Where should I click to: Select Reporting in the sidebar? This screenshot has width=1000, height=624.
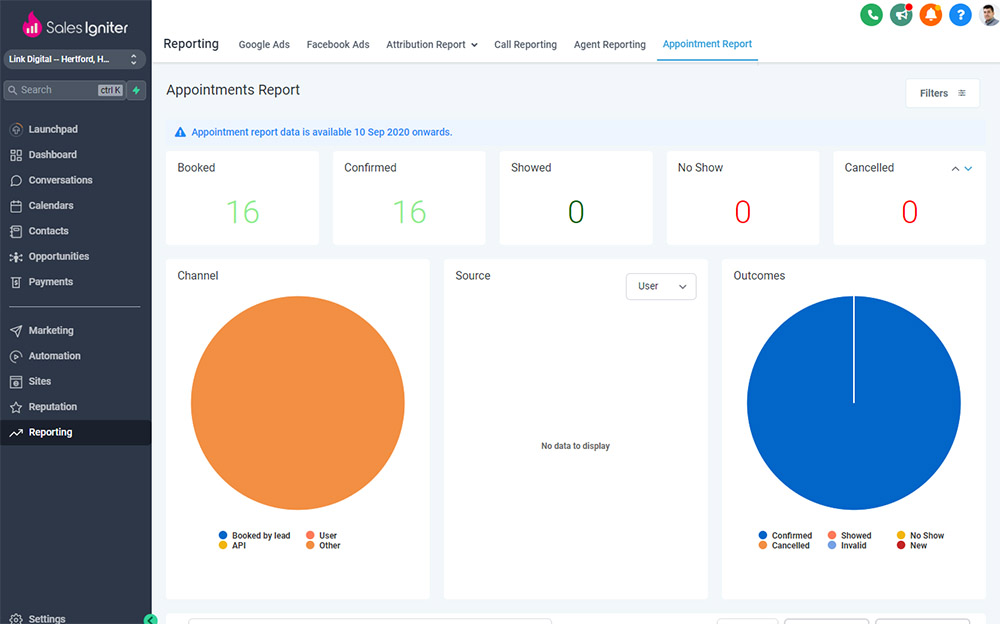(75, 433)
